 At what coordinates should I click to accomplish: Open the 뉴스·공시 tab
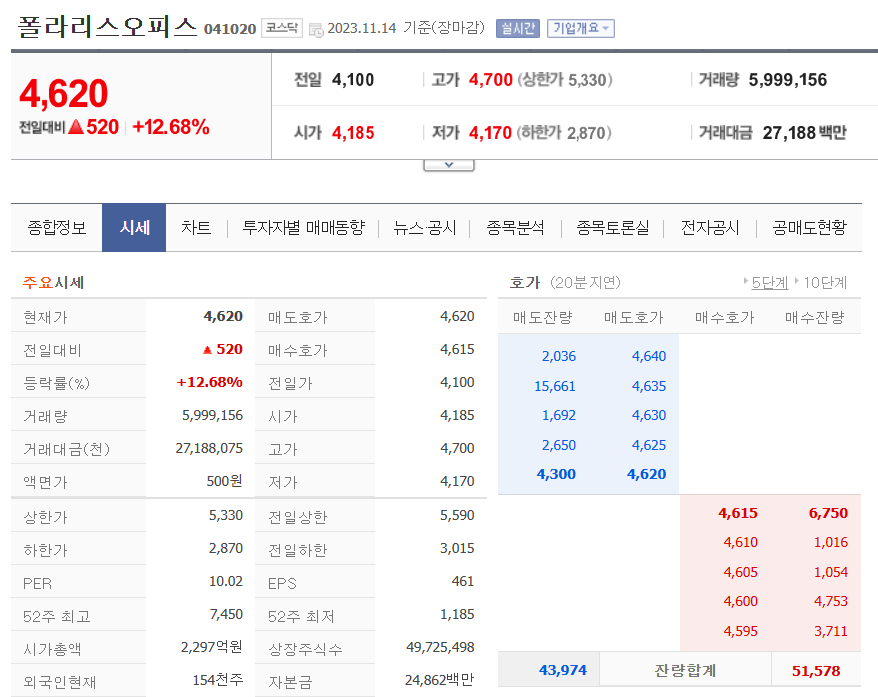[x=422, y=227]
